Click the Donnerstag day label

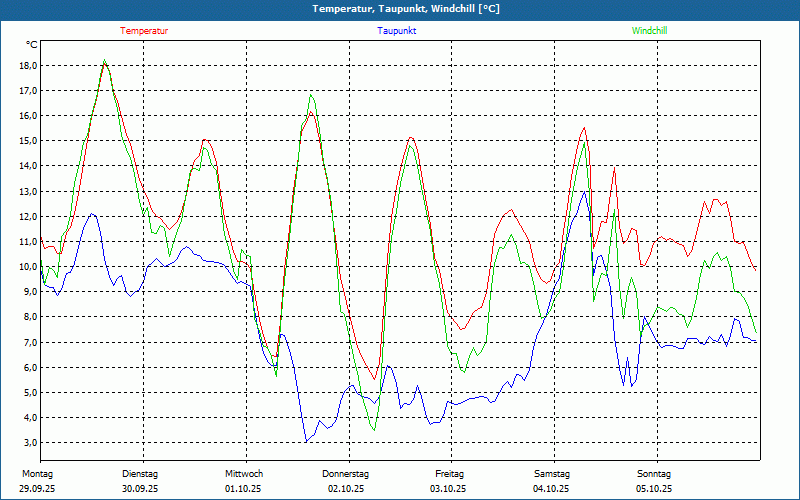(x=346, y=473)
